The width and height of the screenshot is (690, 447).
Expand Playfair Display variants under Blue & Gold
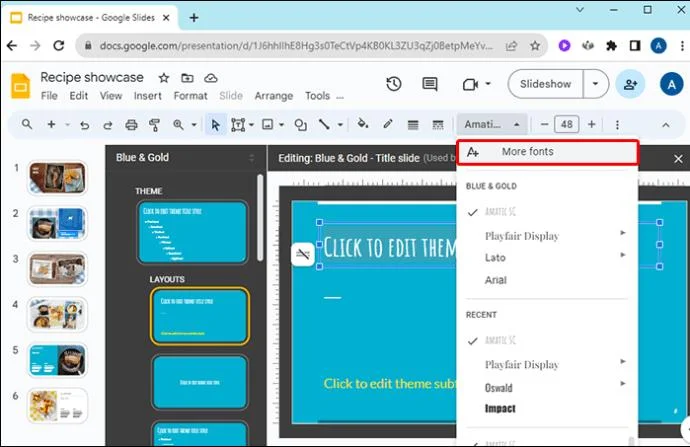(x=622, y=233)
